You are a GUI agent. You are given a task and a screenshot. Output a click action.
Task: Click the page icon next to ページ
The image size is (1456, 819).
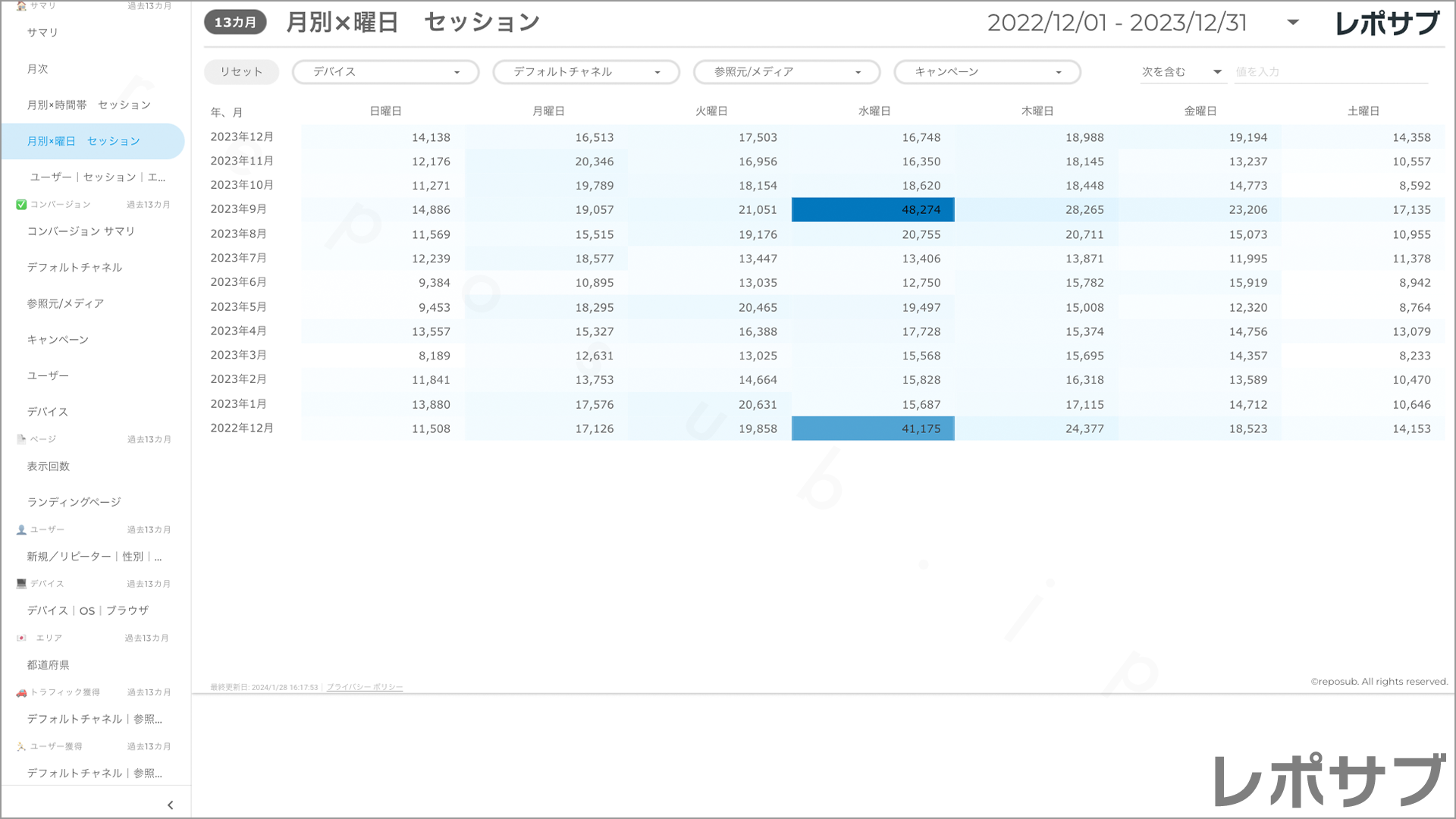point(21,439)
